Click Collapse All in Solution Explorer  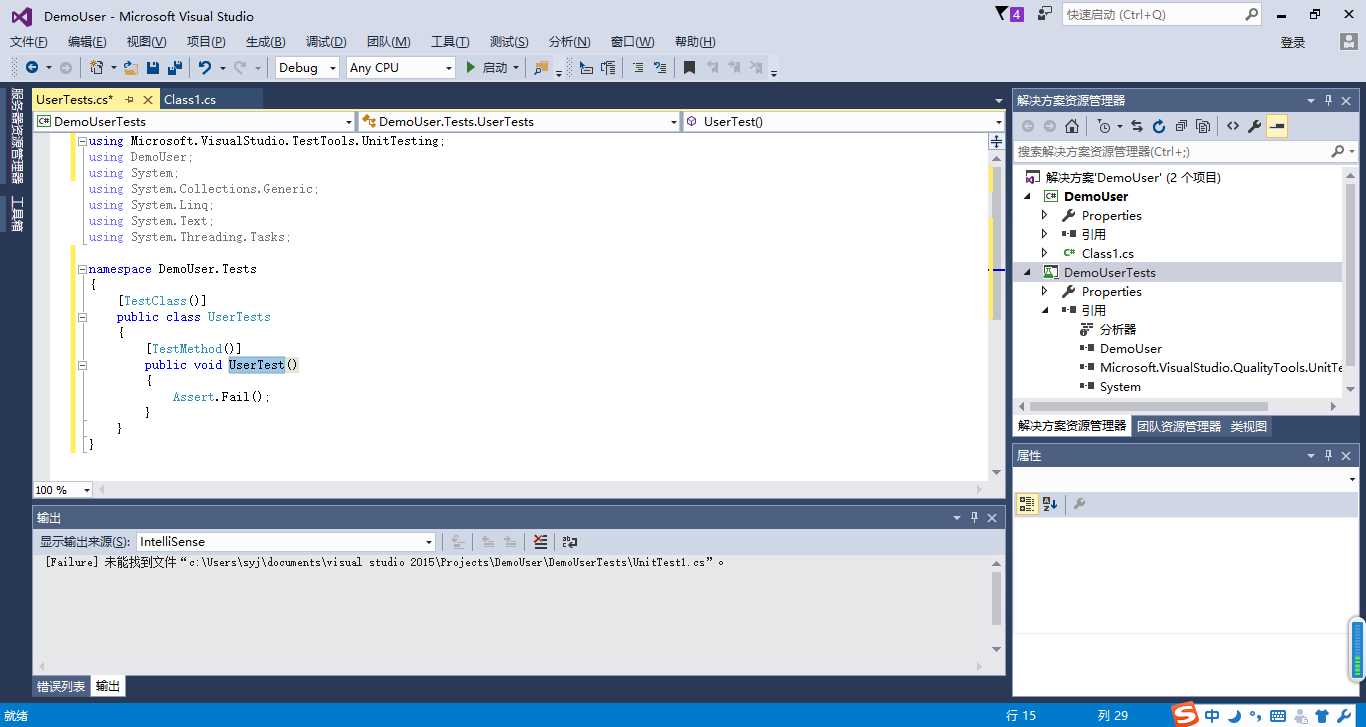click(1181, 126)
